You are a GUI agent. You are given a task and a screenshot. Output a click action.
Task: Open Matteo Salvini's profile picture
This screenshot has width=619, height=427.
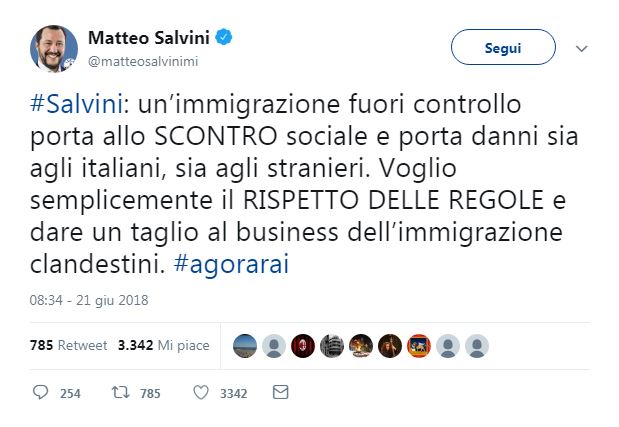pyautogui.click(x=54, y=49)
